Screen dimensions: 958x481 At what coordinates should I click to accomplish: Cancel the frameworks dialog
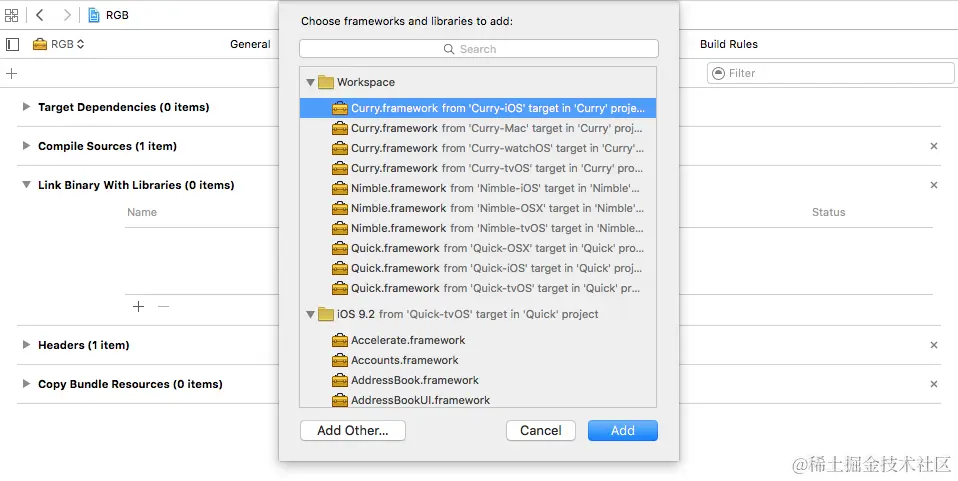tap(541, 430)
